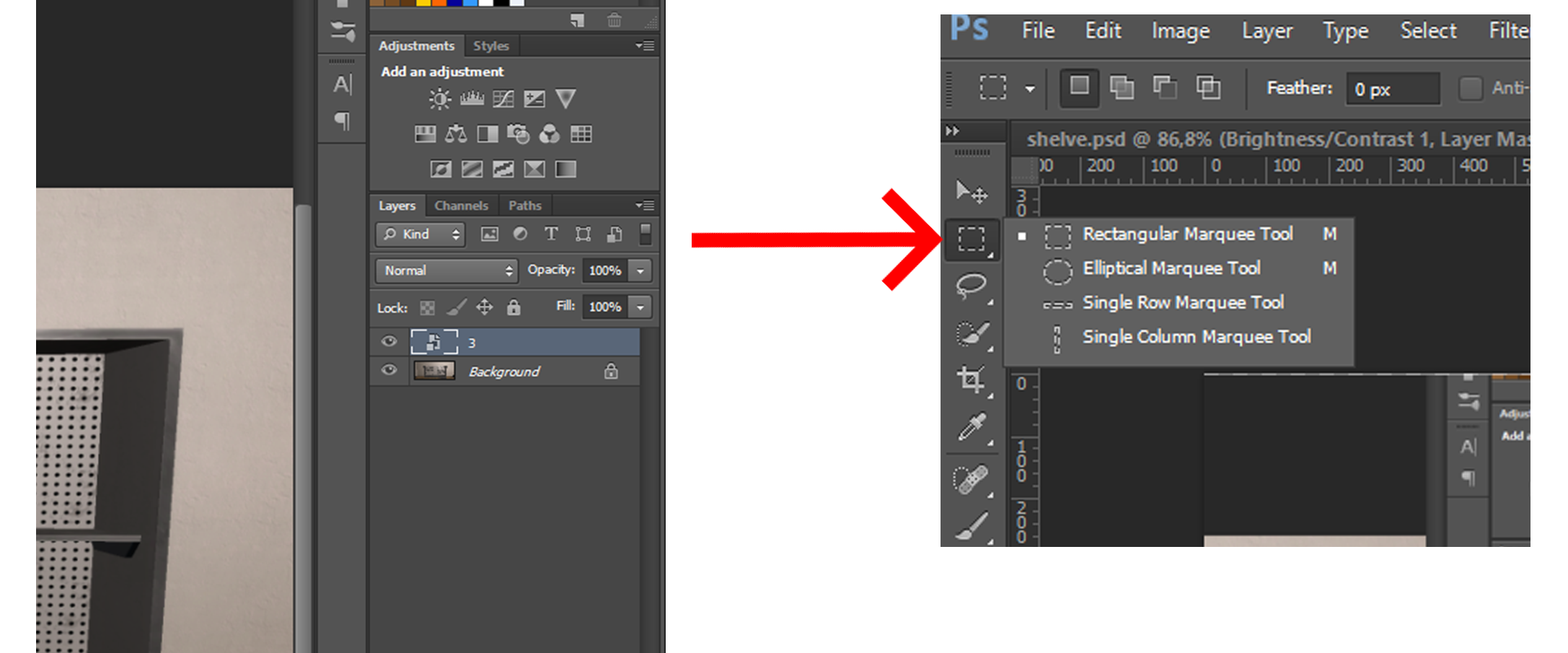Open the Character panel in the left screenshot's strip

click(343, 85)
